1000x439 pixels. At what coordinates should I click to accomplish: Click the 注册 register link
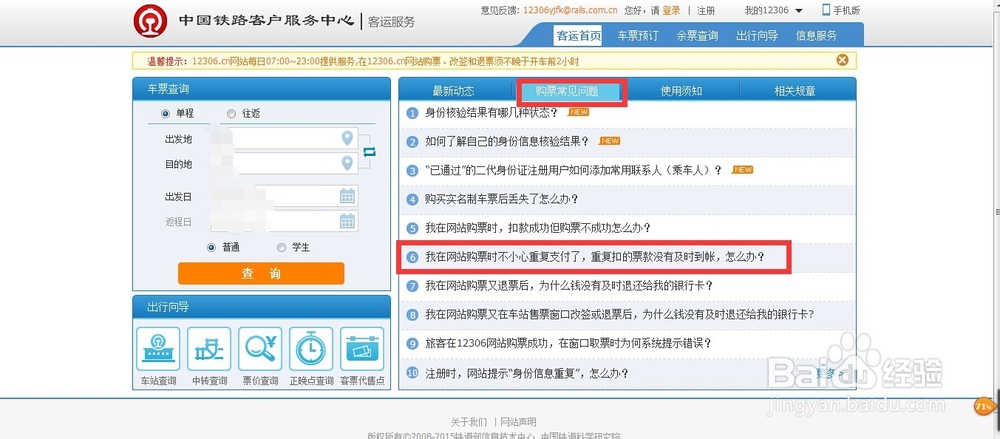click(706, 11)
